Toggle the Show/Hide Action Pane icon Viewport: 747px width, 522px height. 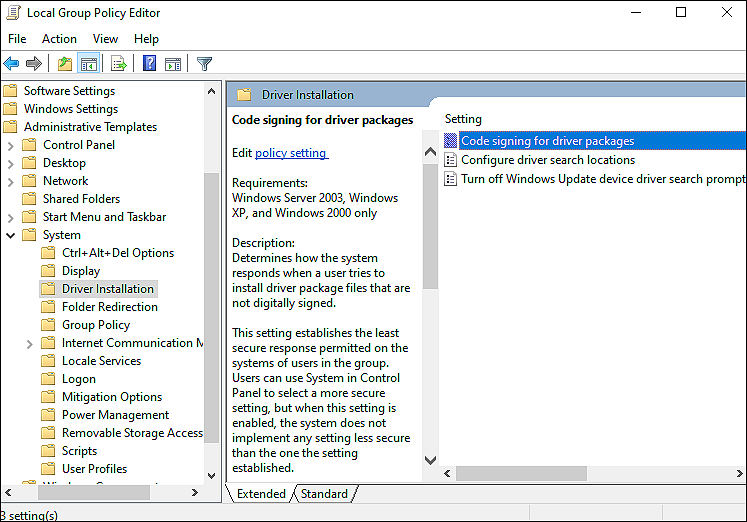(172, 64)
